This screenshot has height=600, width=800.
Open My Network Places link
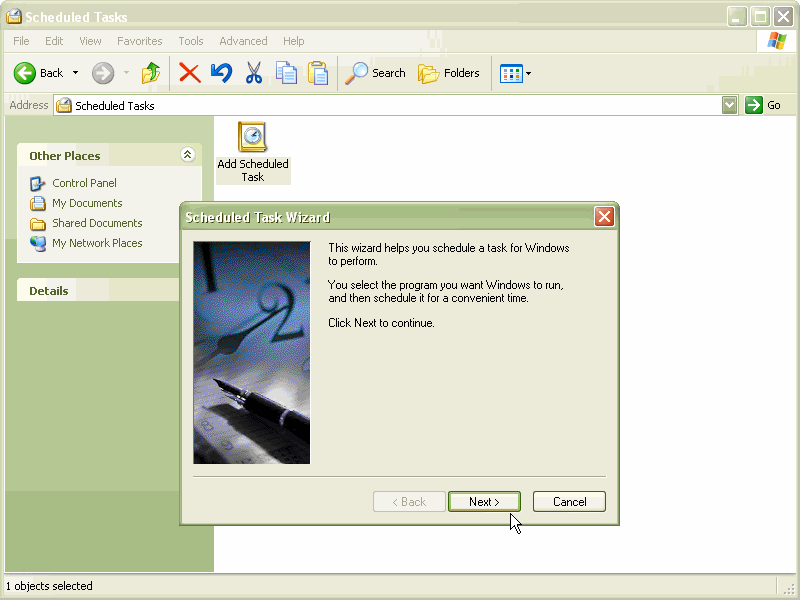click(x=97, y=243)
